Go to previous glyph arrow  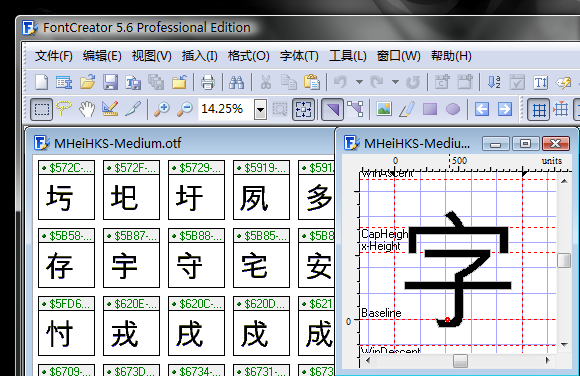(482, 109)
